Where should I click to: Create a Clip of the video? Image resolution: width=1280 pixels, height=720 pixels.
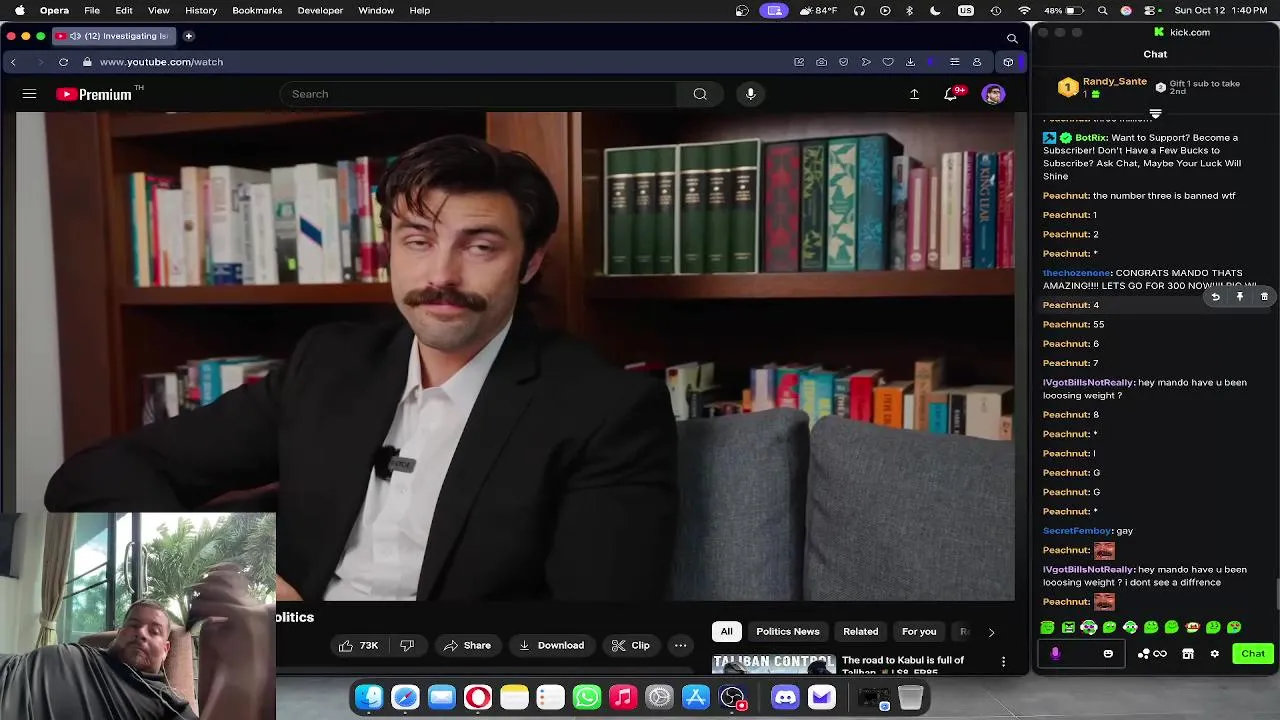631,645
